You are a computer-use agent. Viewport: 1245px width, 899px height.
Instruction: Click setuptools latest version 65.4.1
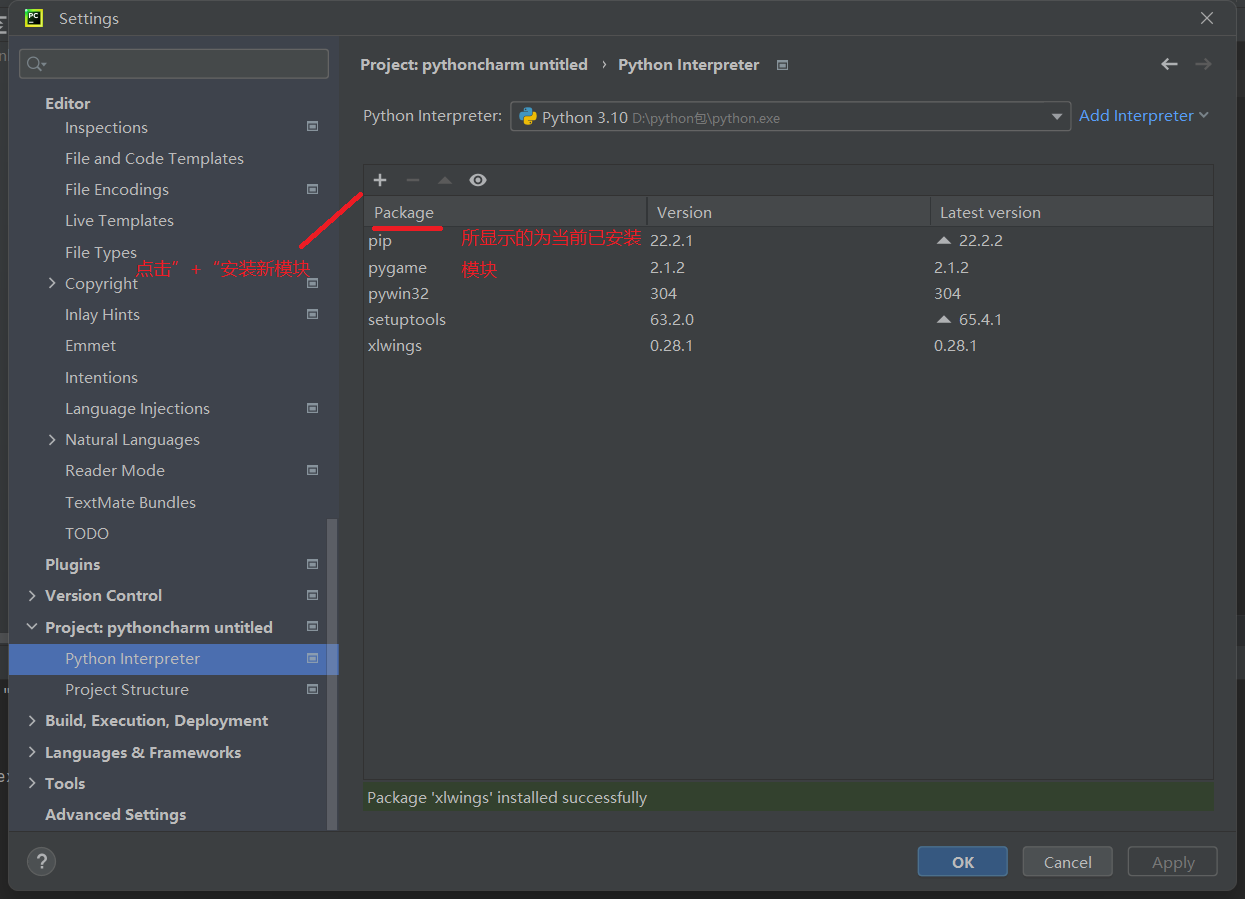point(980,320)
